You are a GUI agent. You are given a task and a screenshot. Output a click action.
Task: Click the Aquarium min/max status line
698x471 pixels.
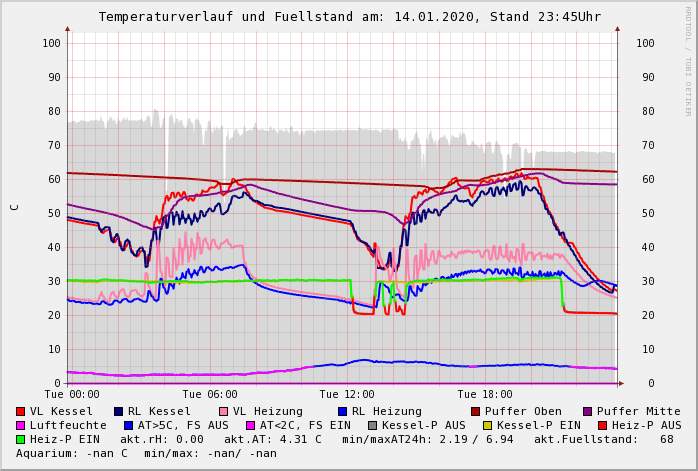(146, 453)
